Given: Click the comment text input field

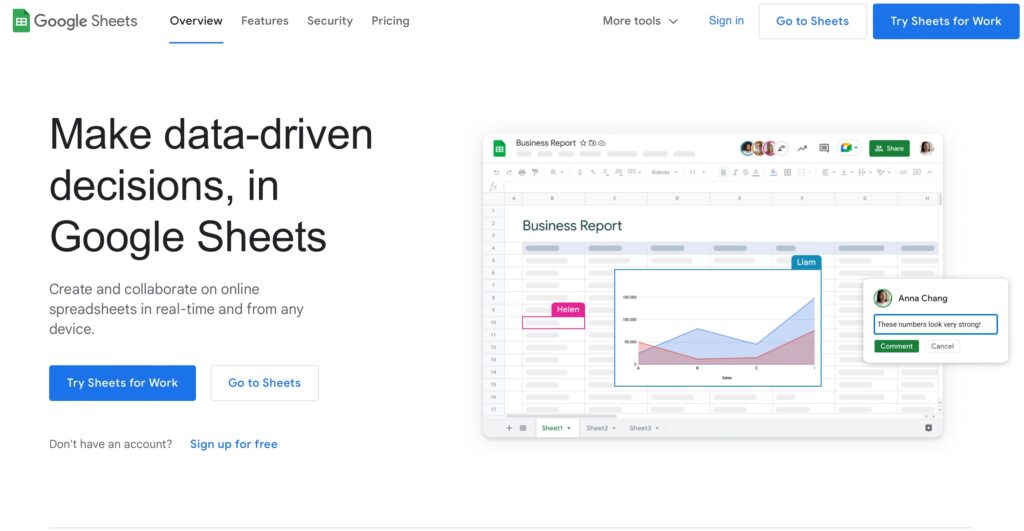Looking at the screenshot, I should (x=935, y=324).
